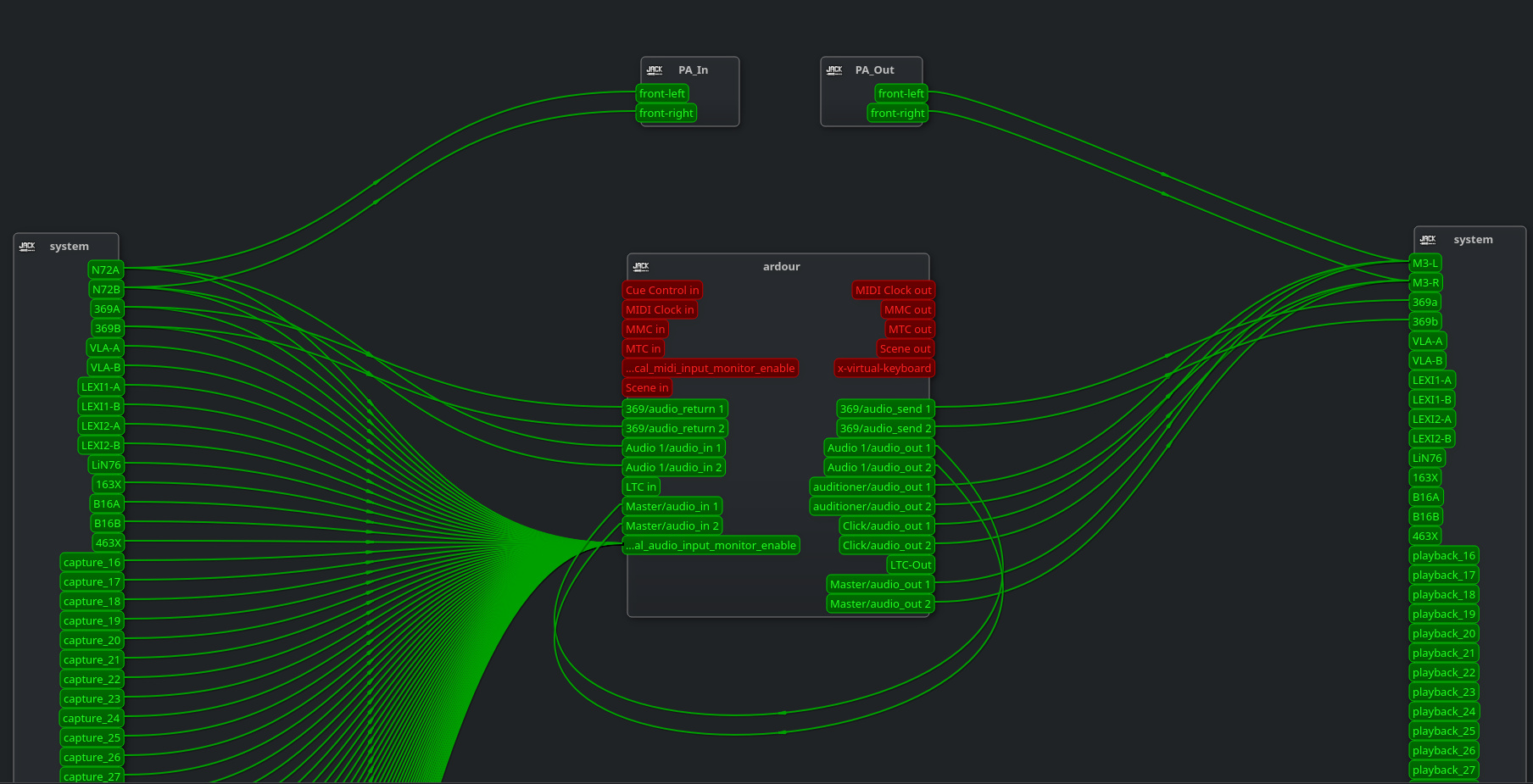The height and width of the screenshot is (784, 1533).
Task: Select the capture_24 port
Action: [x=92, y=719]
